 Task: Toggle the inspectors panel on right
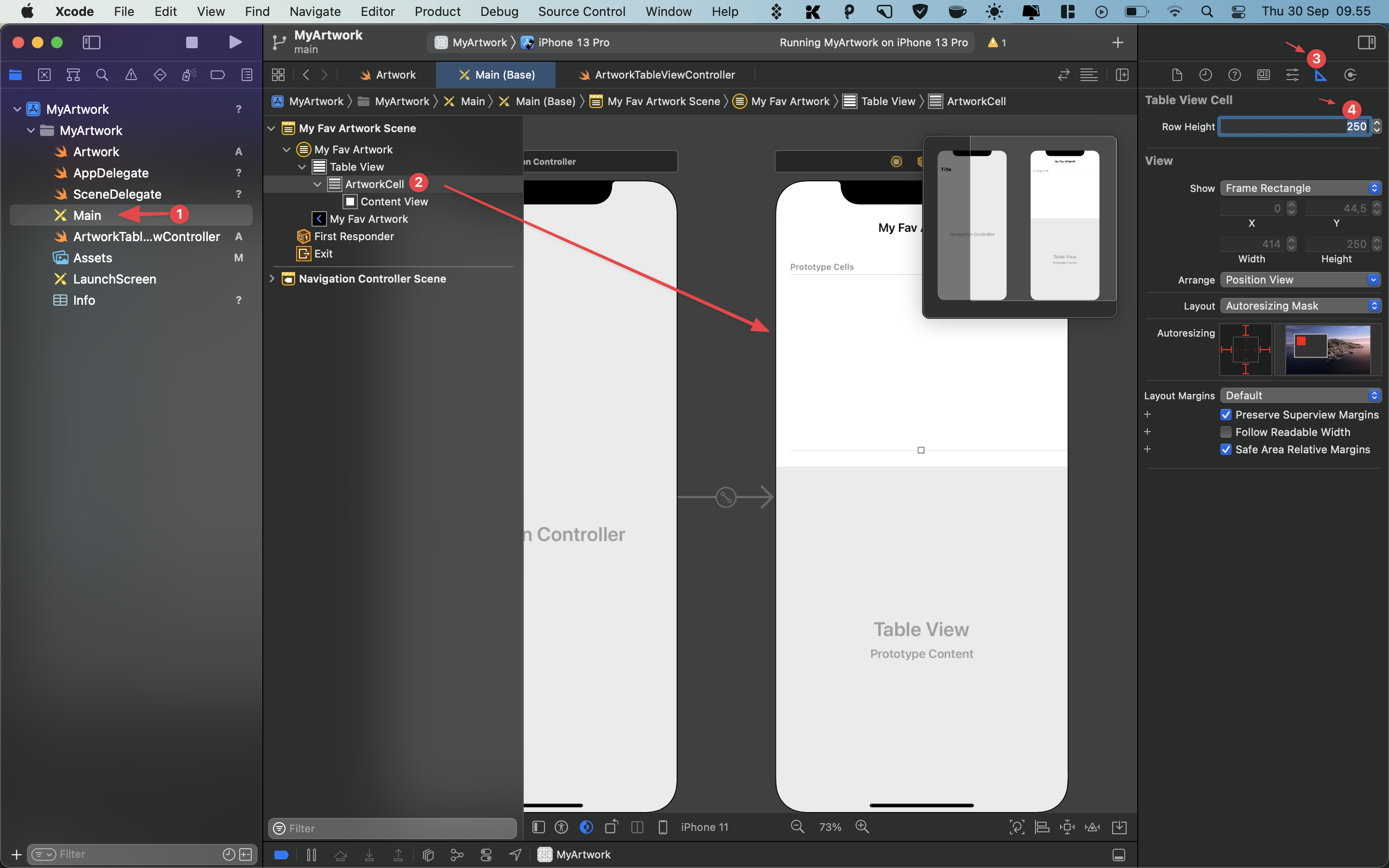tap(1367, 42)
